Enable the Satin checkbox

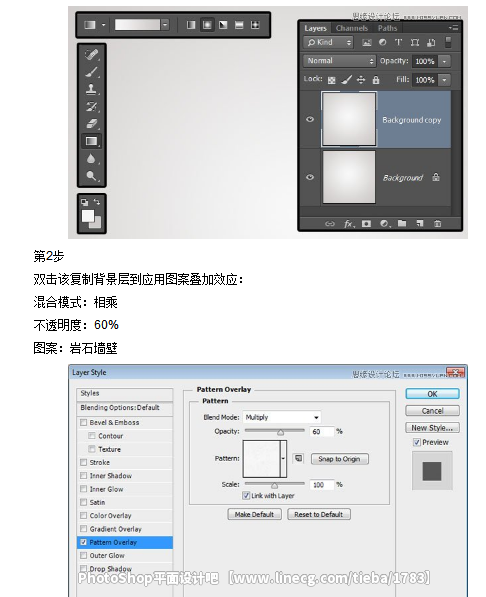coord(83,502)
